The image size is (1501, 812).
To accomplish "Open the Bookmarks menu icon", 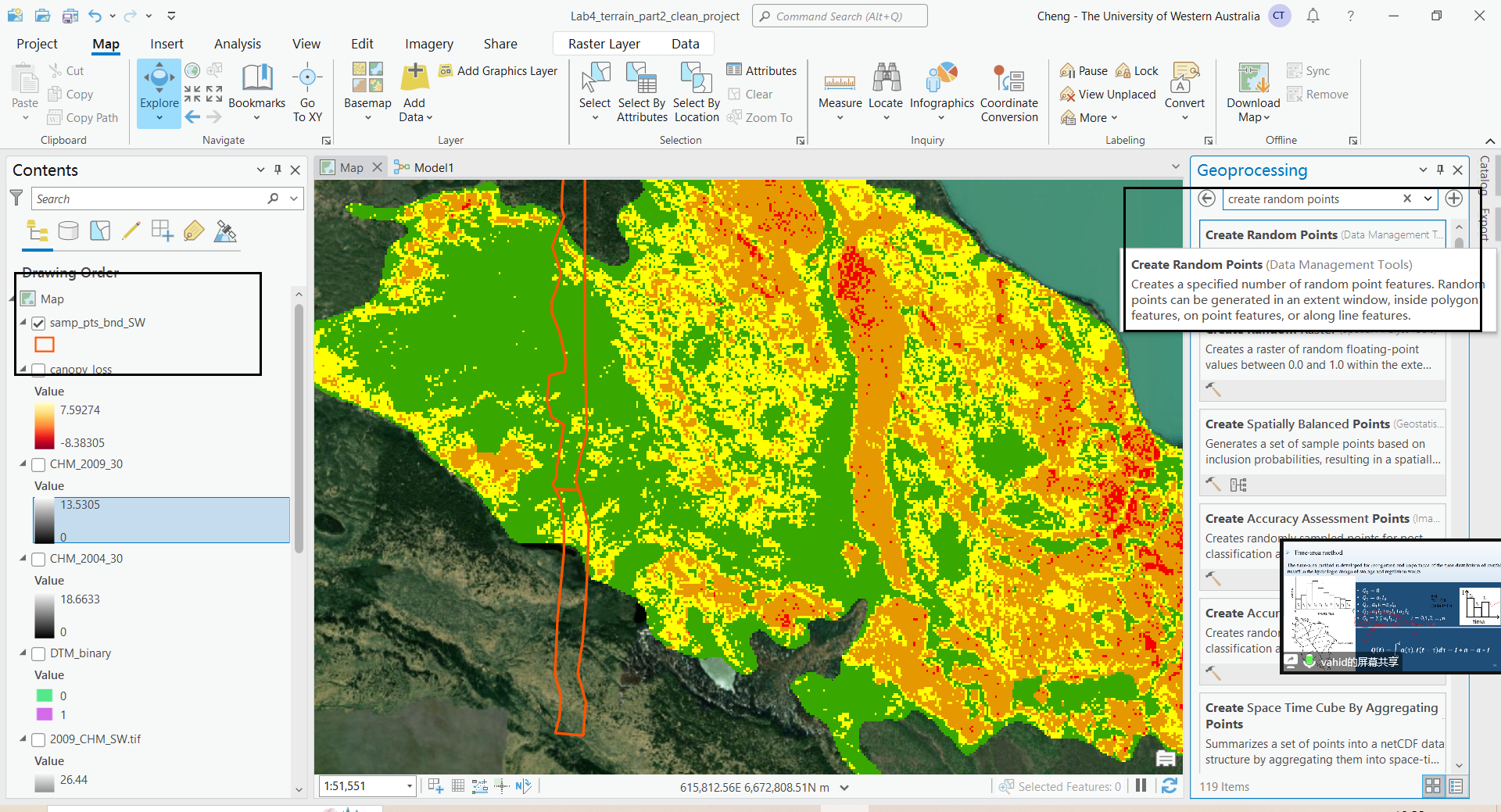I will click(257, 77).
